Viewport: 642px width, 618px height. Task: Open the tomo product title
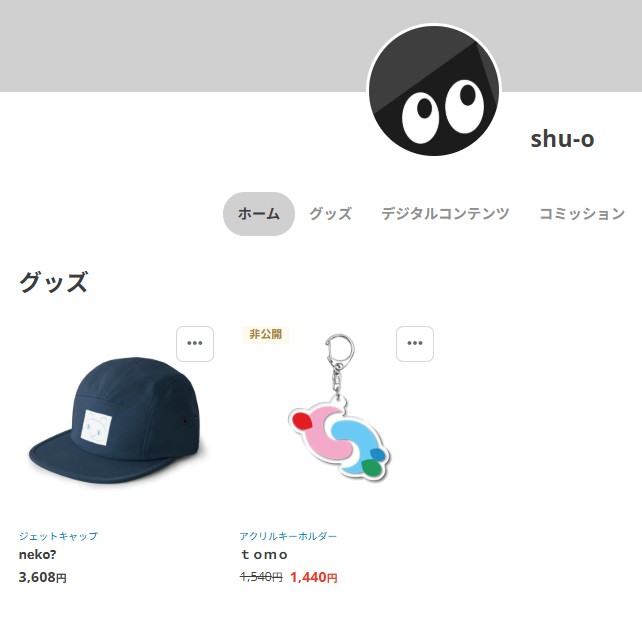click(x=264, y=555)
